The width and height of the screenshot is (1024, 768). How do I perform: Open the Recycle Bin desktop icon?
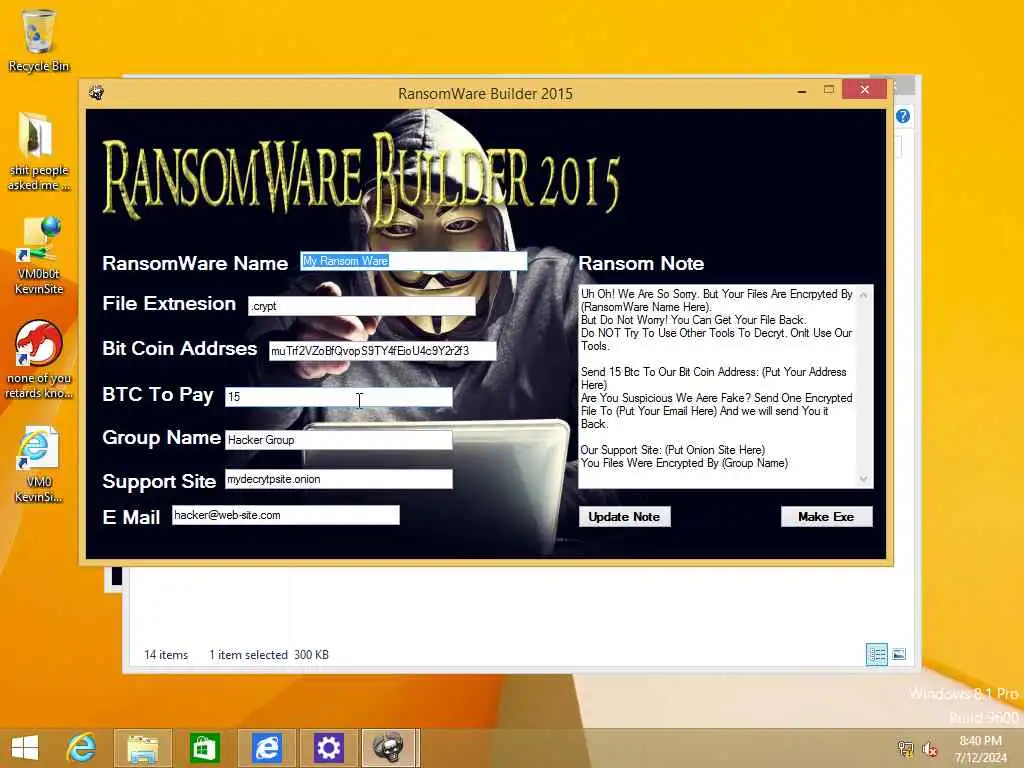click(x=38, y=40)
